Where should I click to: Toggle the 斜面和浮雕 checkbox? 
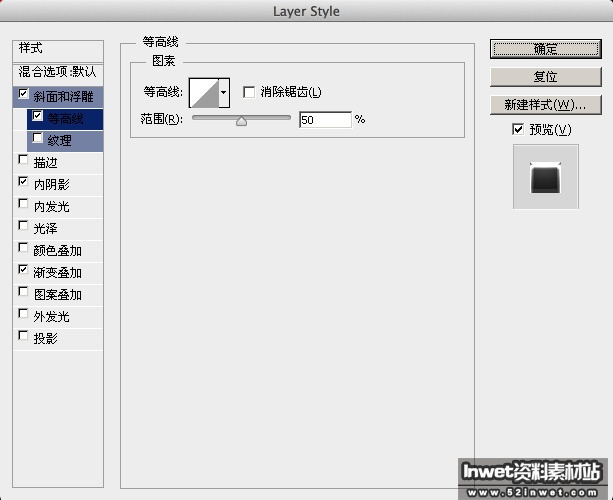23,94
